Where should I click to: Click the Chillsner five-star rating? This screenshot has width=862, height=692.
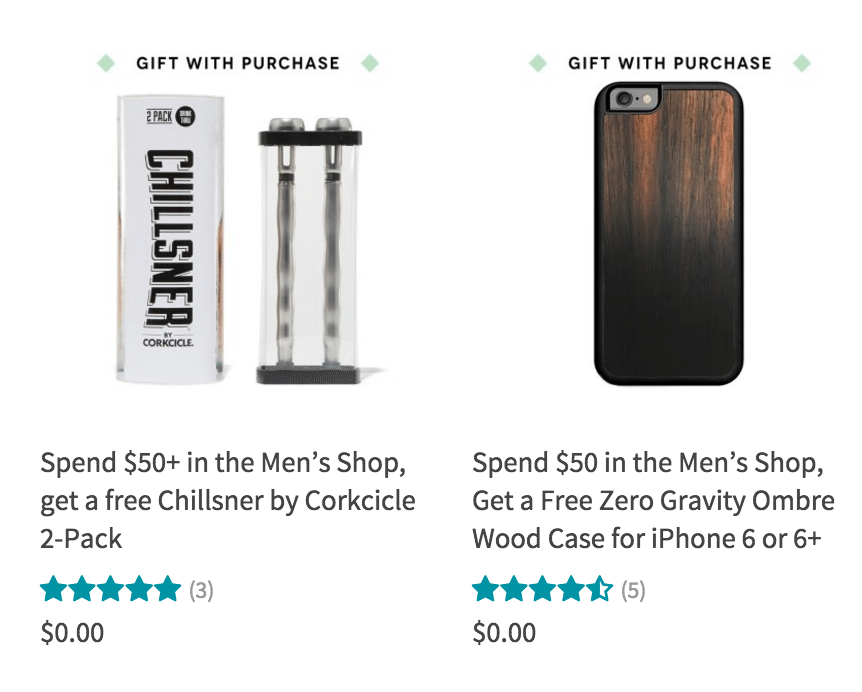tap(110, 589)
